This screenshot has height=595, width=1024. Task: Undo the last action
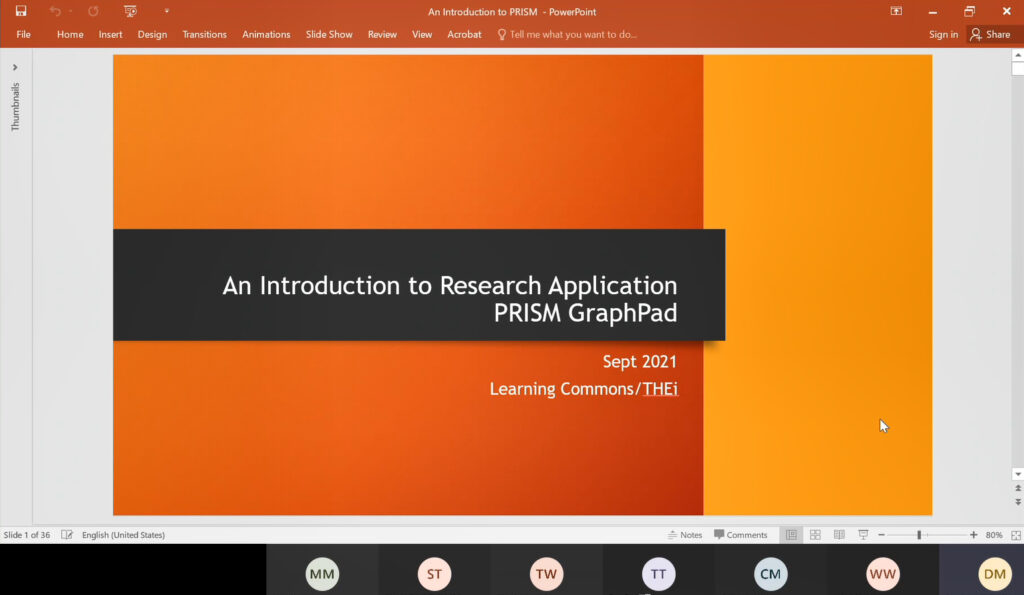pos(56,11)
